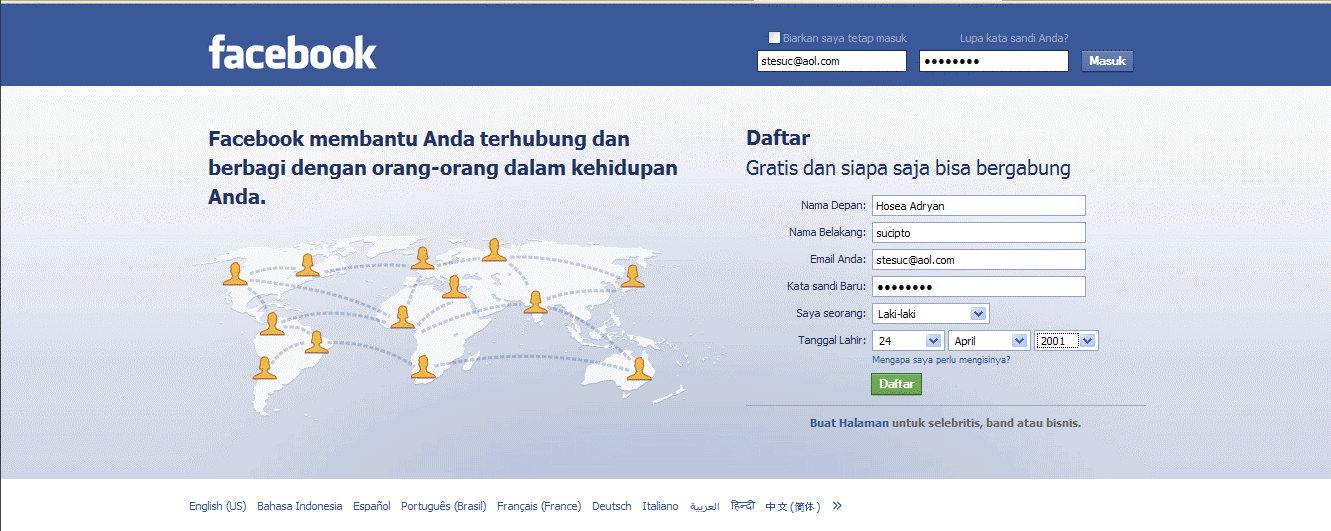Screen dimensions: 1331x531
Task: Switch language to Français (France)
Action: coord(539,506)
